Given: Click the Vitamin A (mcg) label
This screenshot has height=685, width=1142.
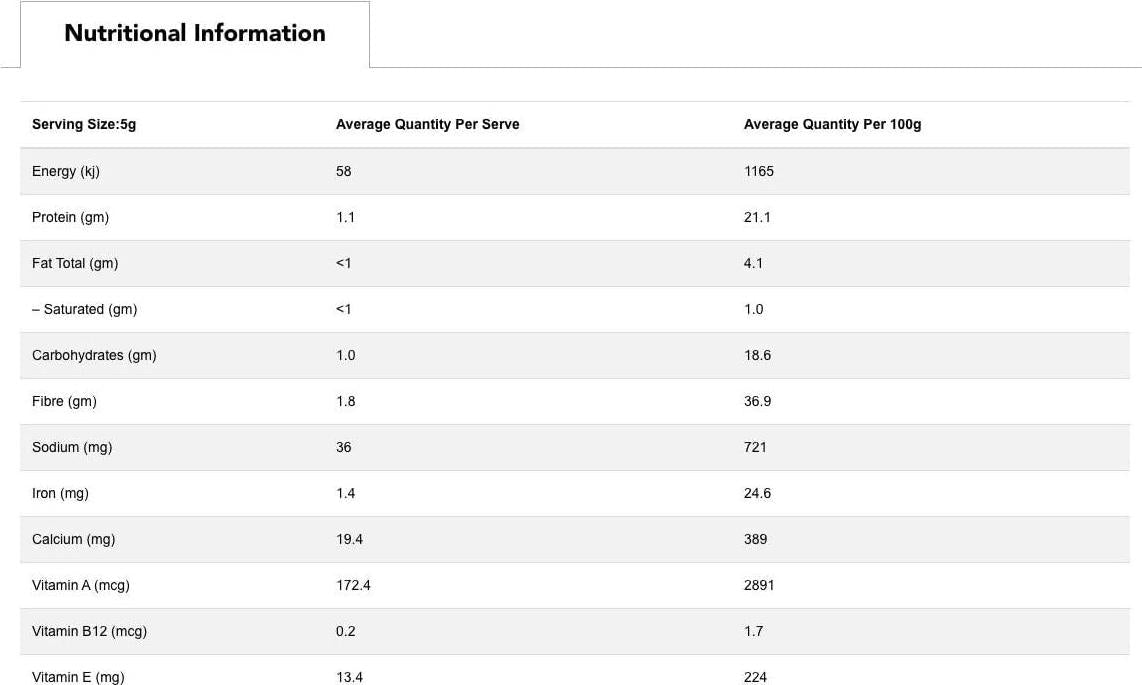Looking at the screenshot, I should (x=81, y=585).
